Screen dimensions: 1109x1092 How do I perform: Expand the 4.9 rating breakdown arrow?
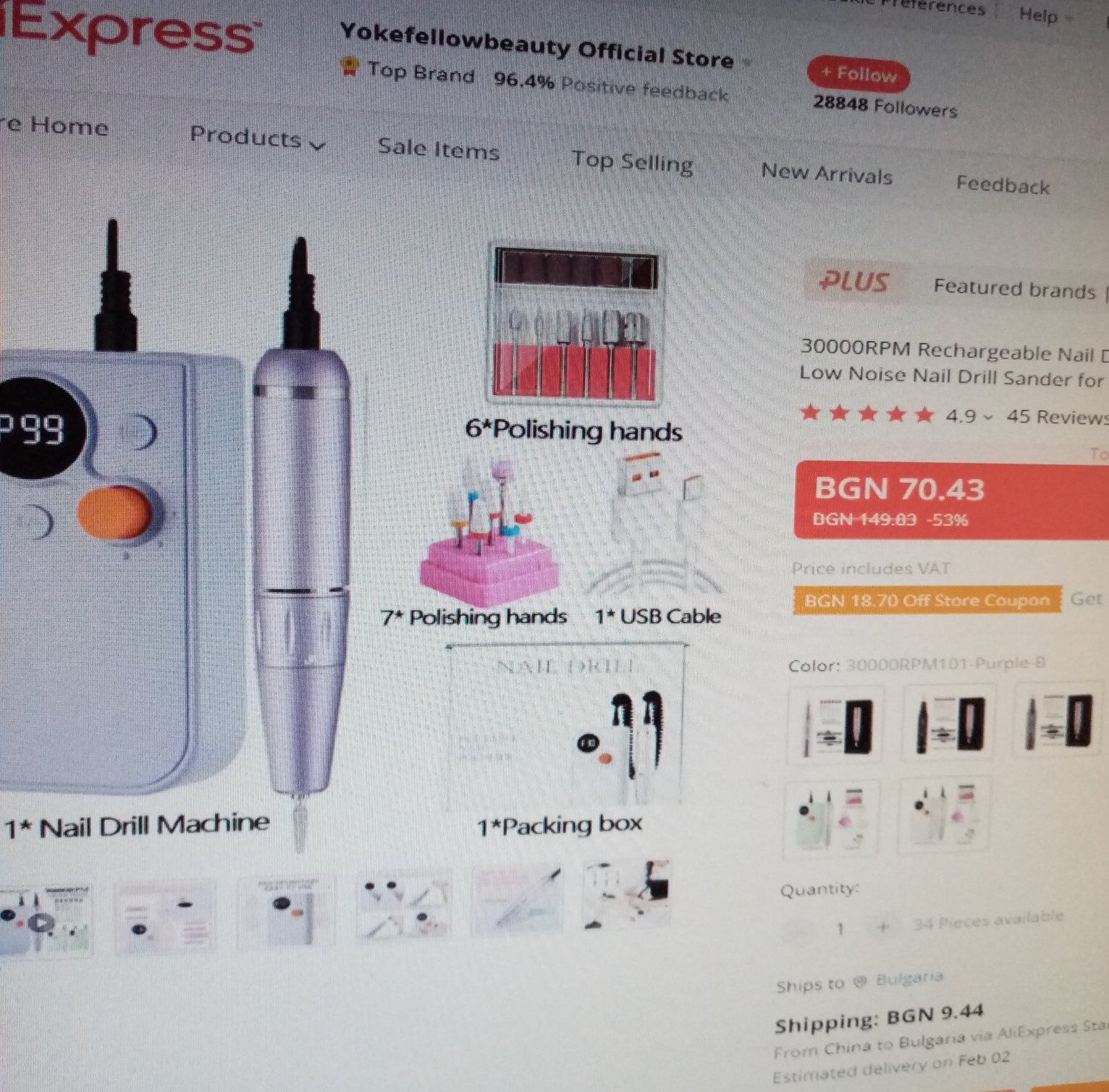(x=987, y=417)
